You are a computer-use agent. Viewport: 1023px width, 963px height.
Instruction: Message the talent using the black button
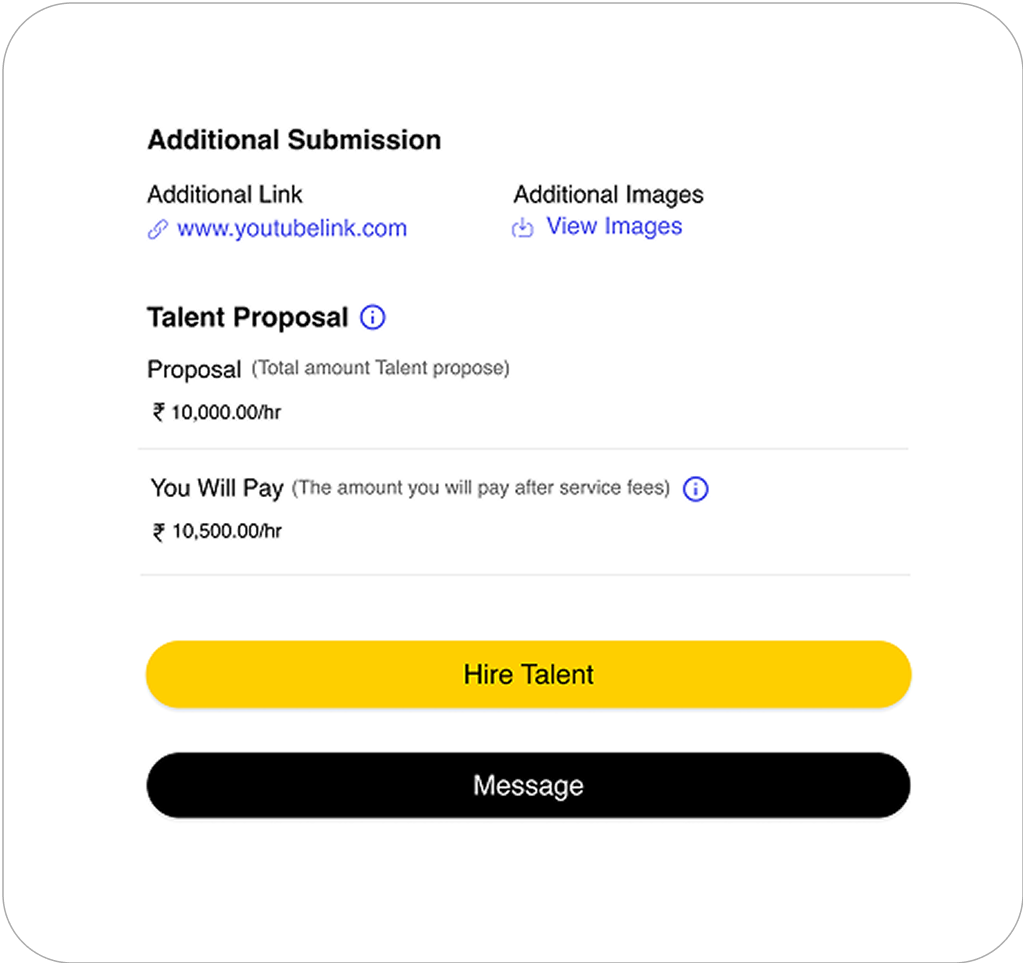(x=528, y=786)
